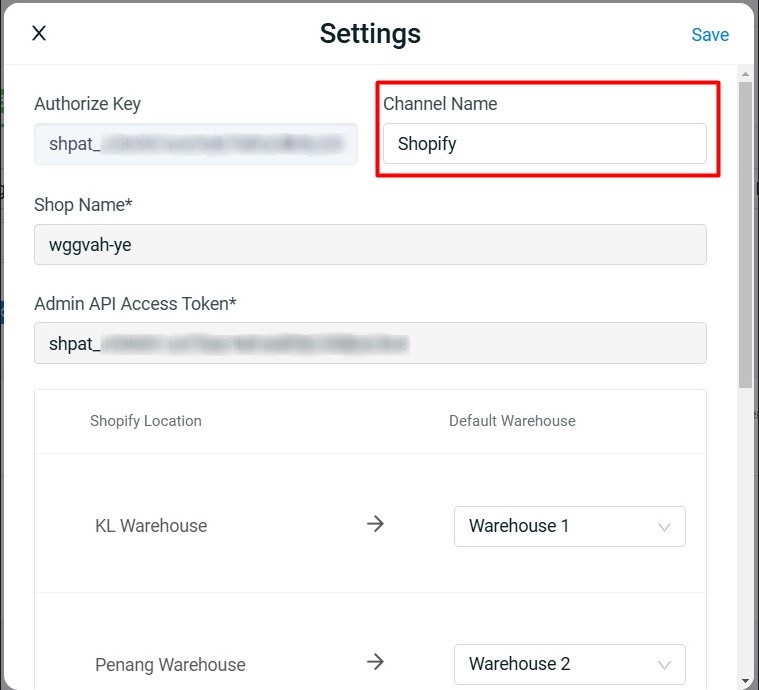Viewport: 759px width, 690px height.
Task: Expand the Warehouse 2 dropdown
Action: (x=569, y=664)
